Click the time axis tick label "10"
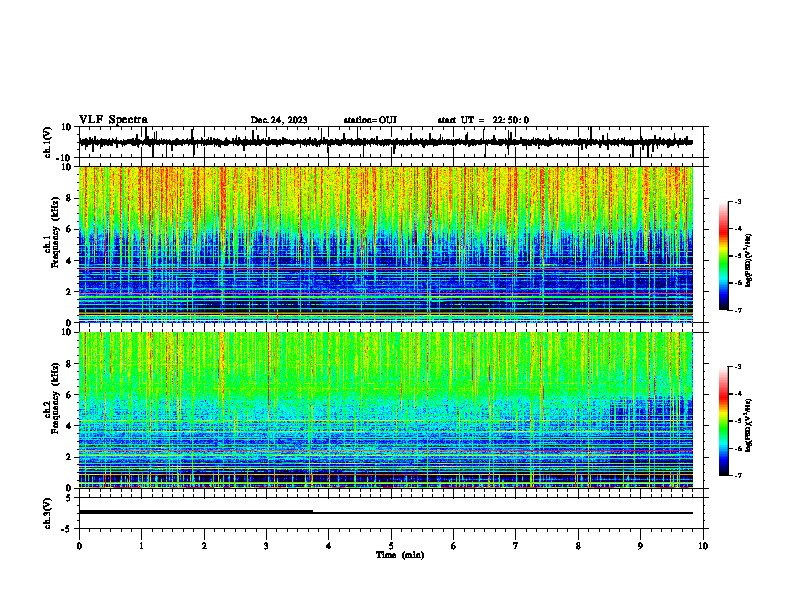Screen dimensions: 792x612 (x=703, y=546)
